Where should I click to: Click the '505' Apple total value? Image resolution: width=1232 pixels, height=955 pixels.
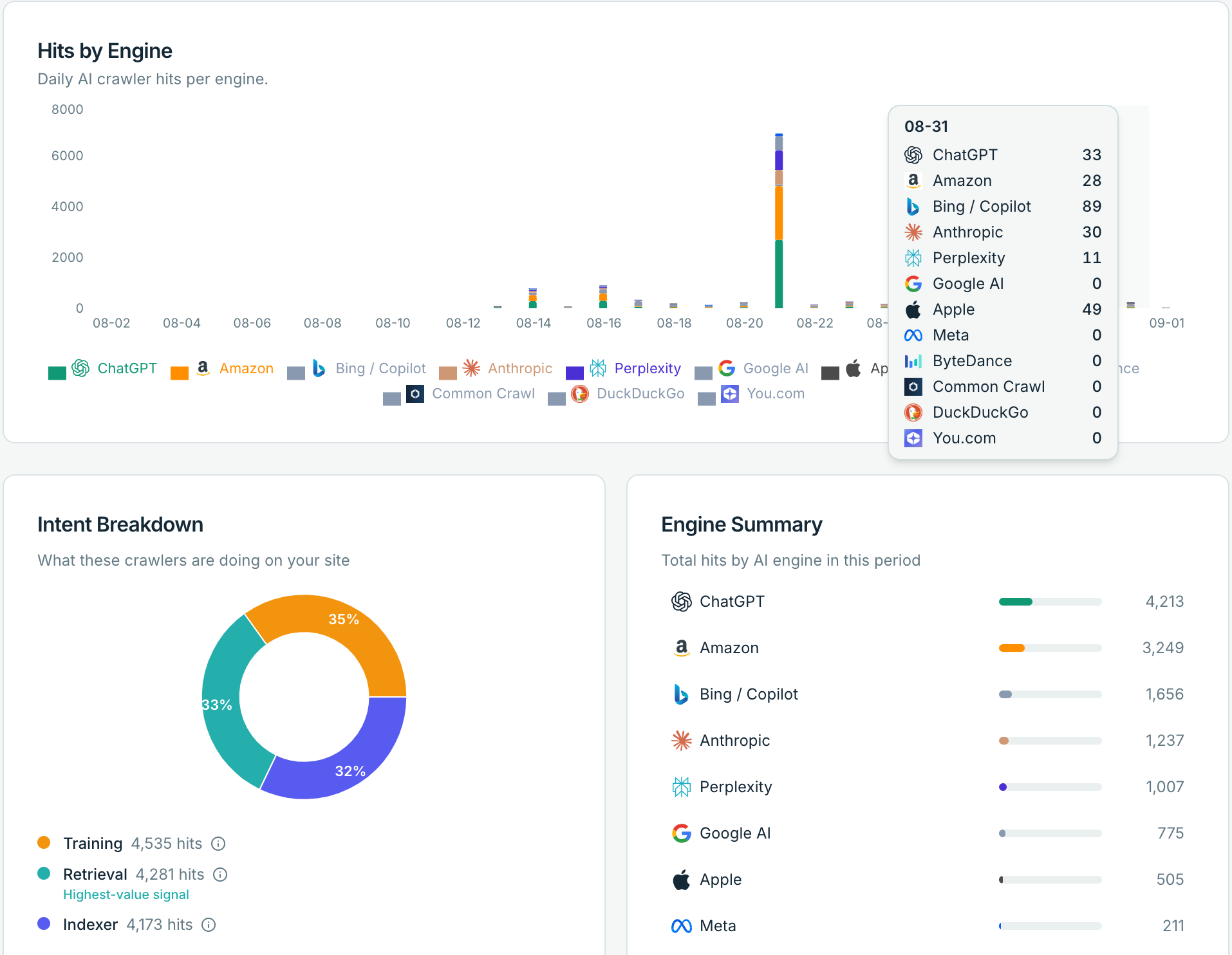coord(1170,880)
